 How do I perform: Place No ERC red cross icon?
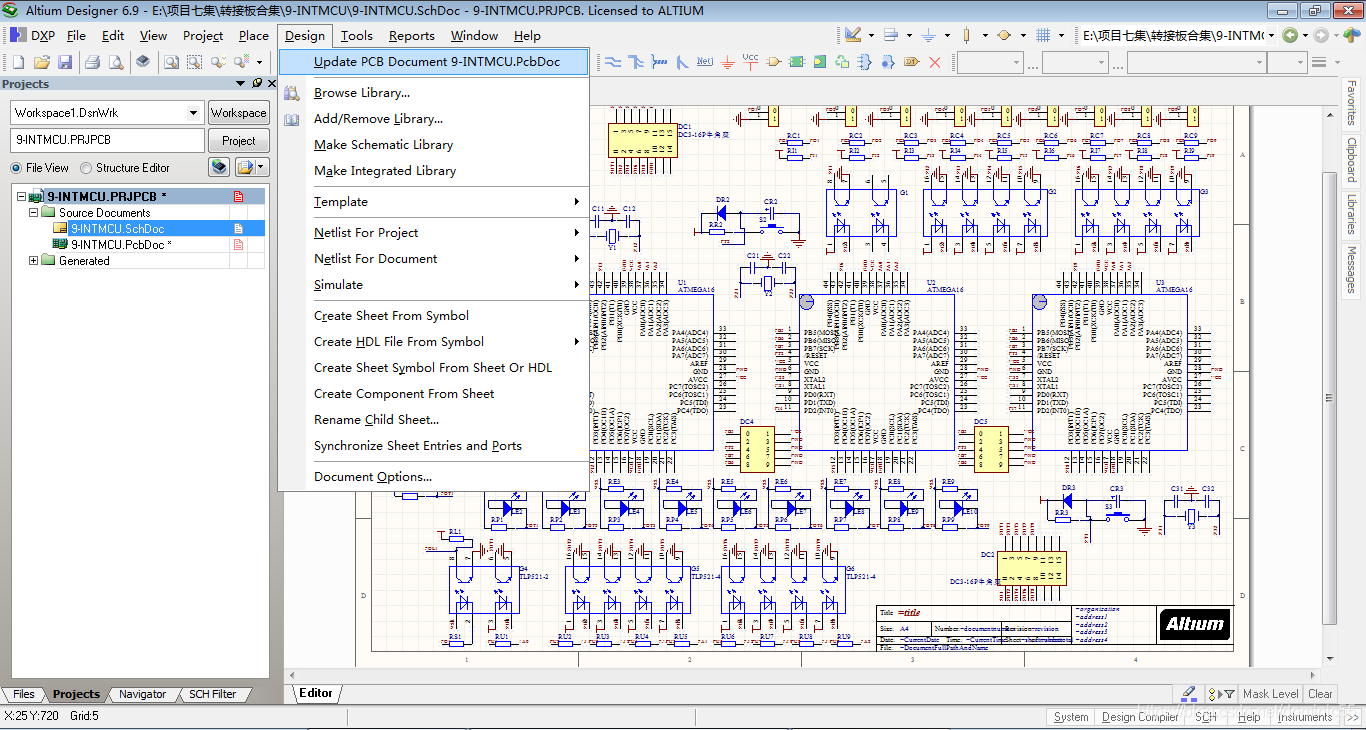point(935,62)
